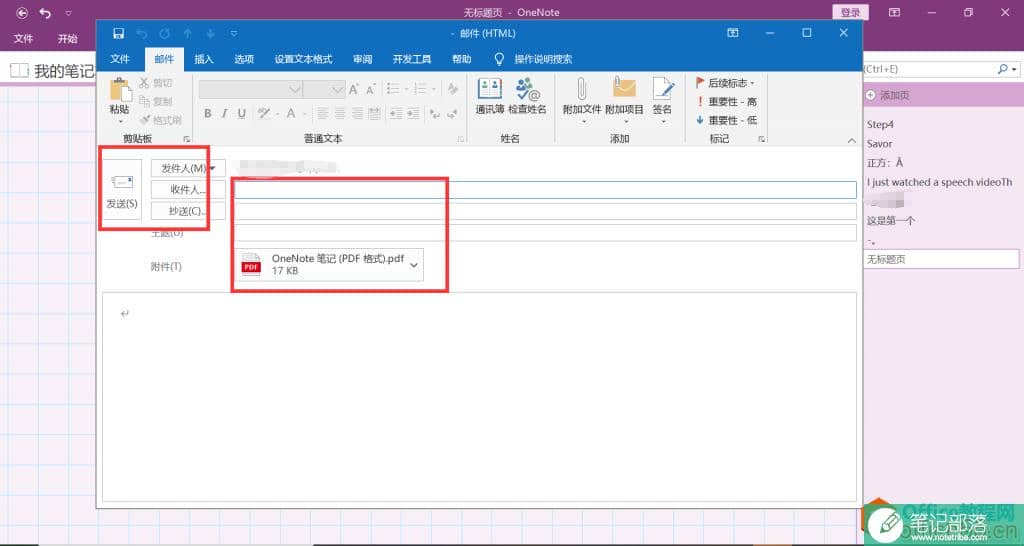
Task: Click the Cc (抄送) button
Action: click(x=188, y=211)
